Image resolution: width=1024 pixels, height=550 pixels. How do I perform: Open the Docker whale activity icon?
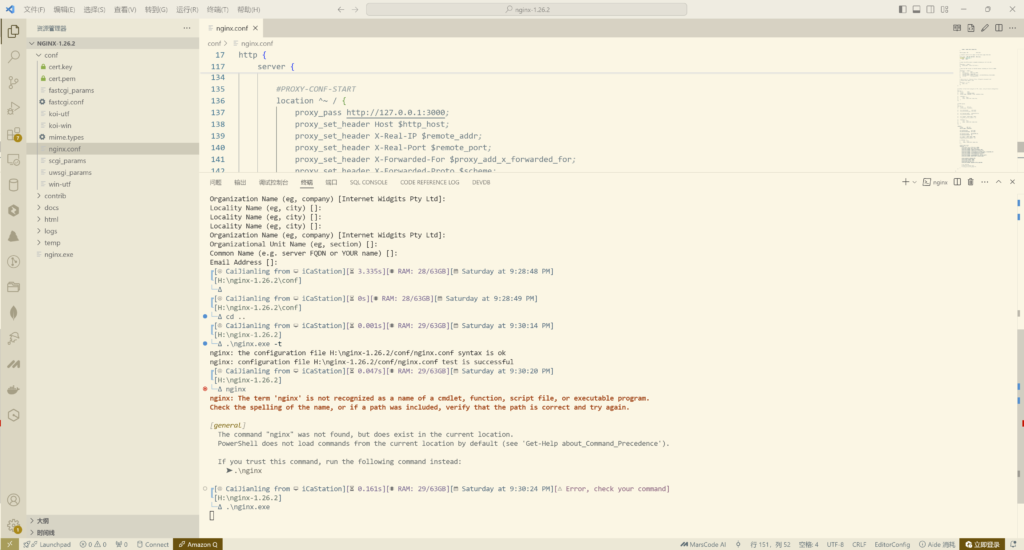(13, 390)
